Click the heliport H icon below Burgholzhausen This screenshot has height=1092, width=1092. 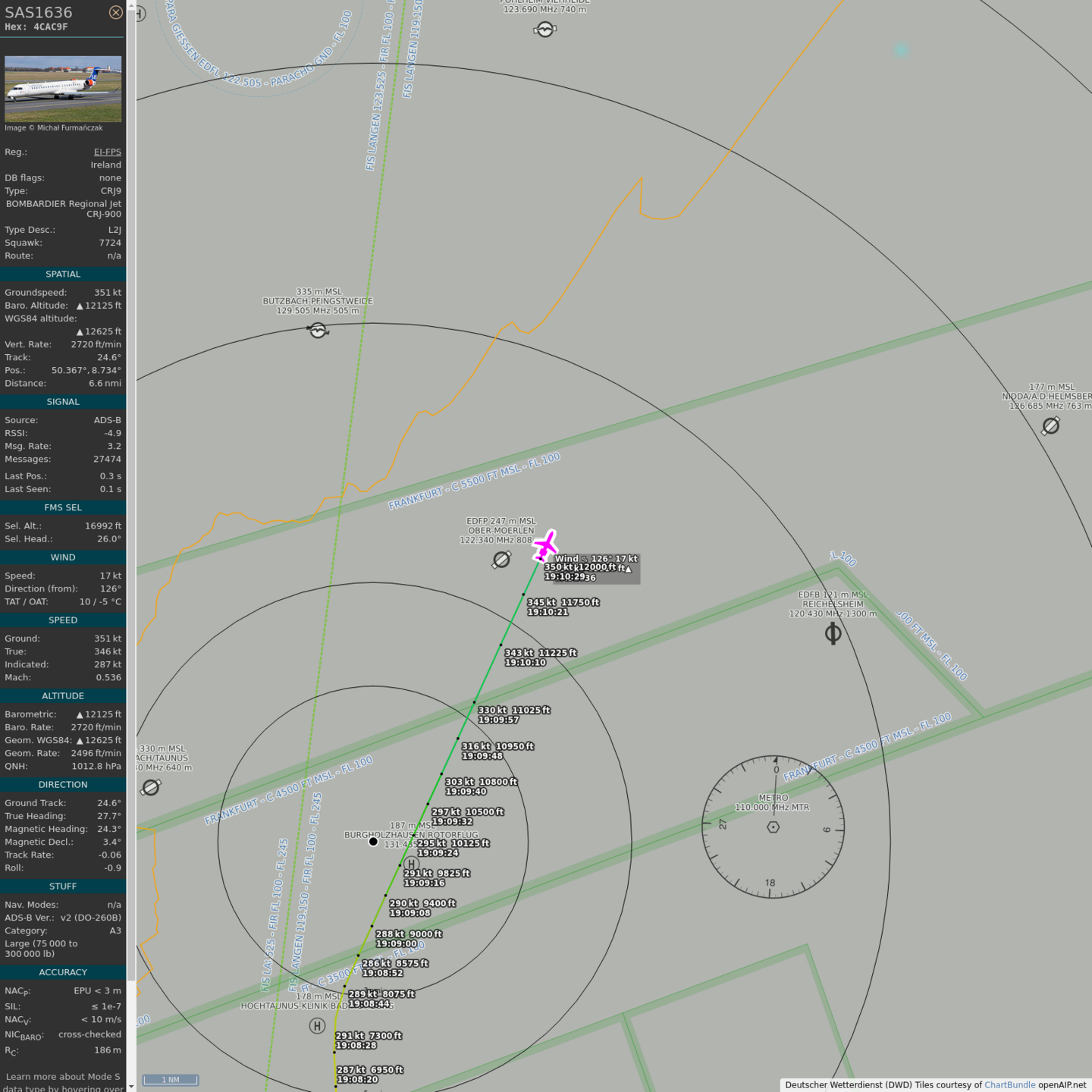tap(411, 864)
